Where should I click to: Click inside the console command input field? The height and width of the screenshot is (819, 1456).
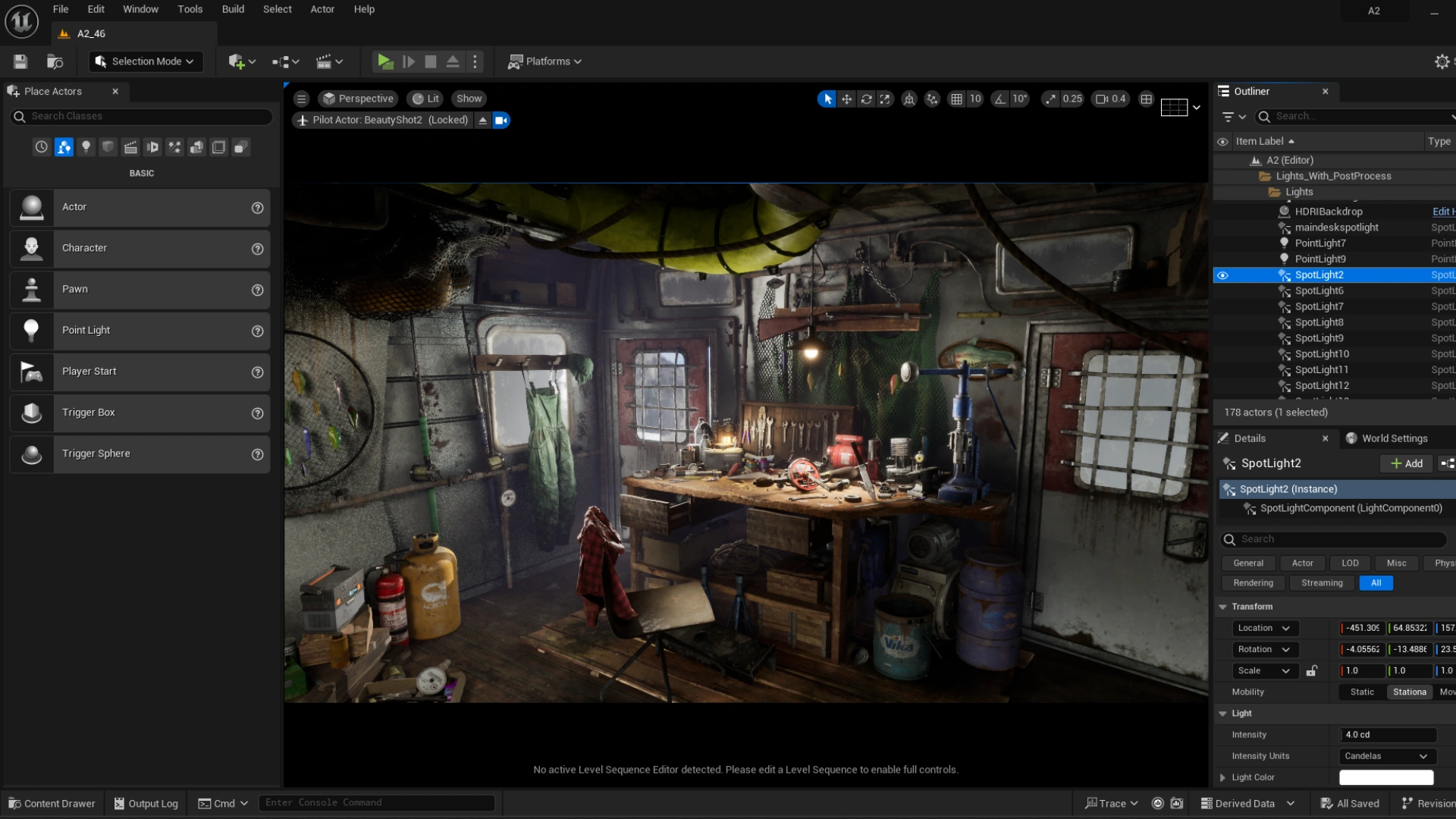click(x=377, y=802)
